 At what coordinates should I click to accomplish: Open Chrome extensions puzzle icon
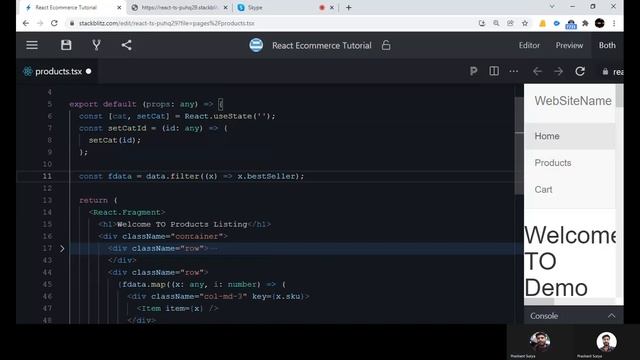pyautogui.click(x=585, y=23)
